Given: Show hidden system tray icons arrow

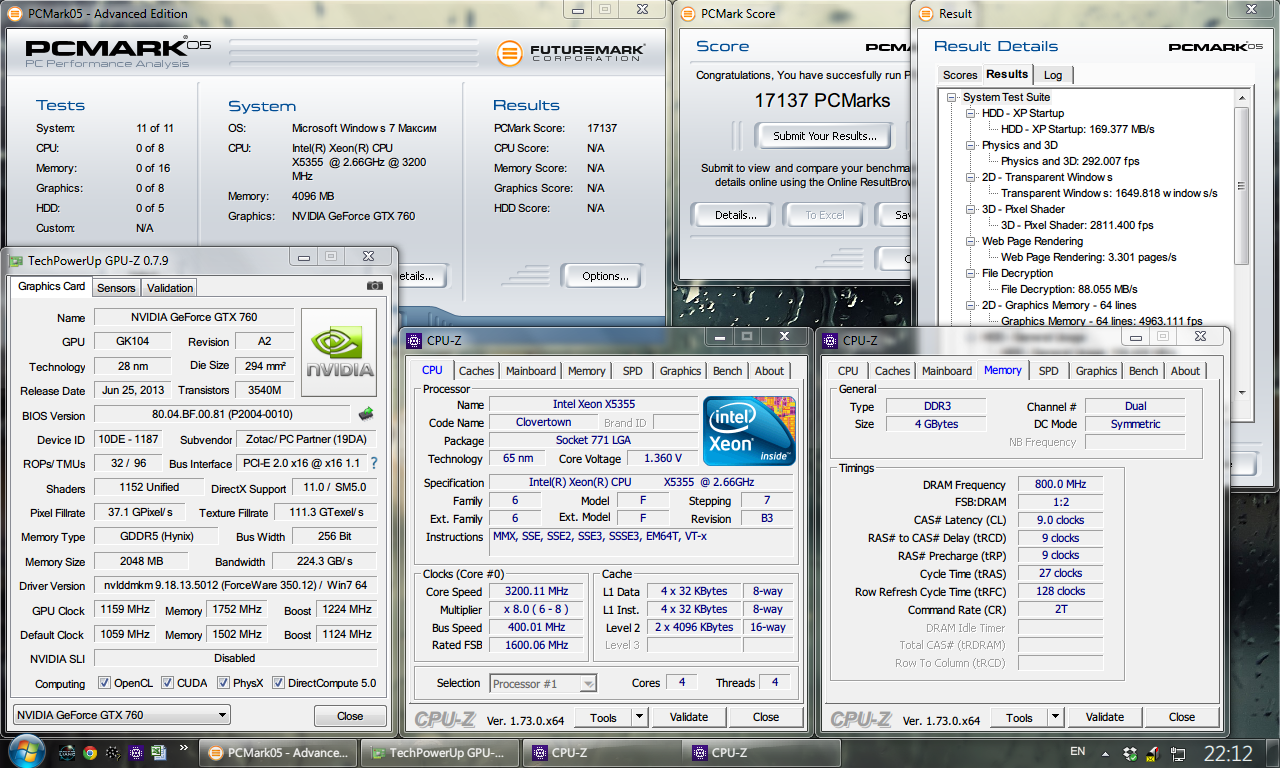Looking at the screenshot, I should point(1107,753).
